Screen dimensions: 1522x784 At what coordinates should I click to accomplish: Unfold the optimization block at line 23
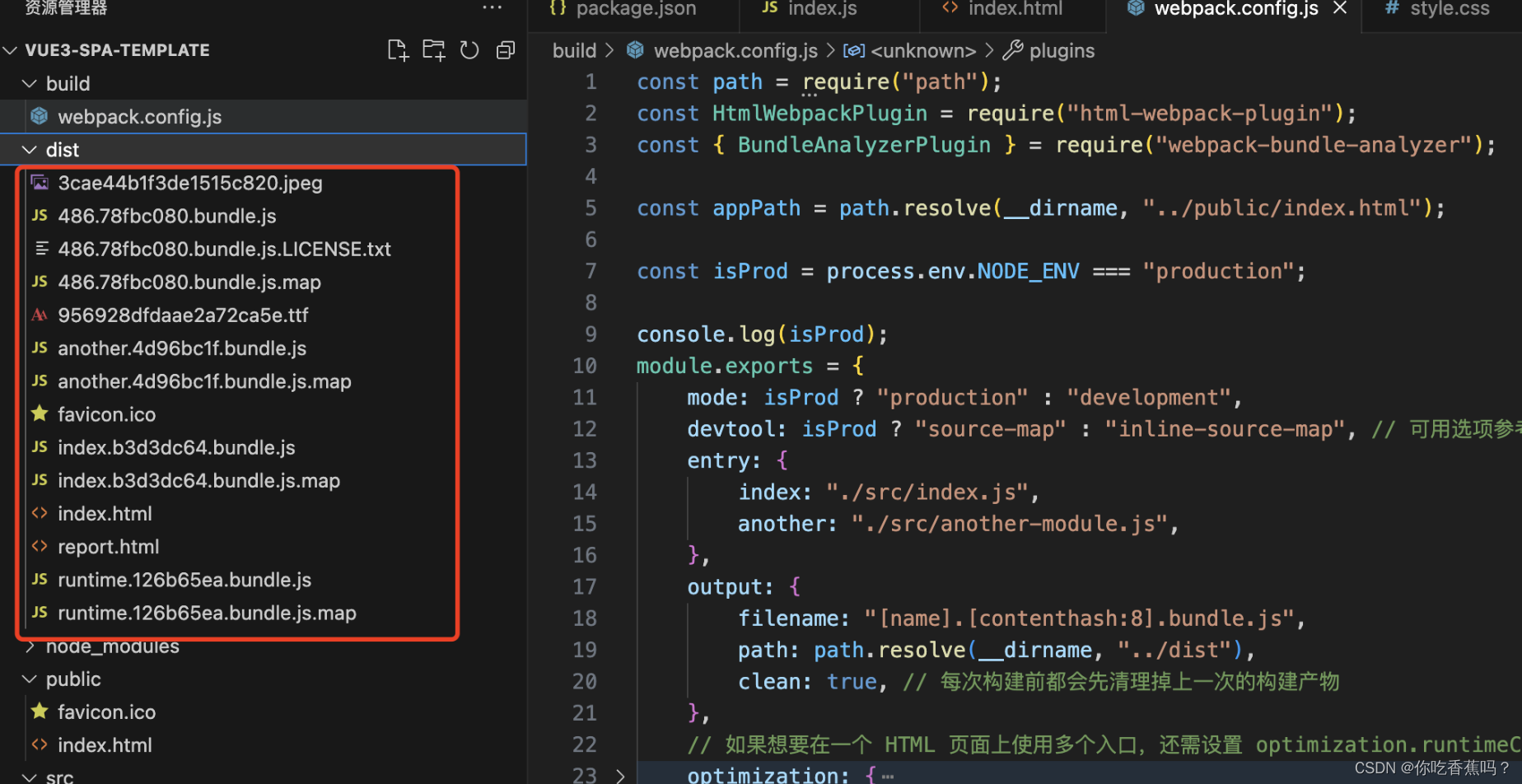coord(620,775)
